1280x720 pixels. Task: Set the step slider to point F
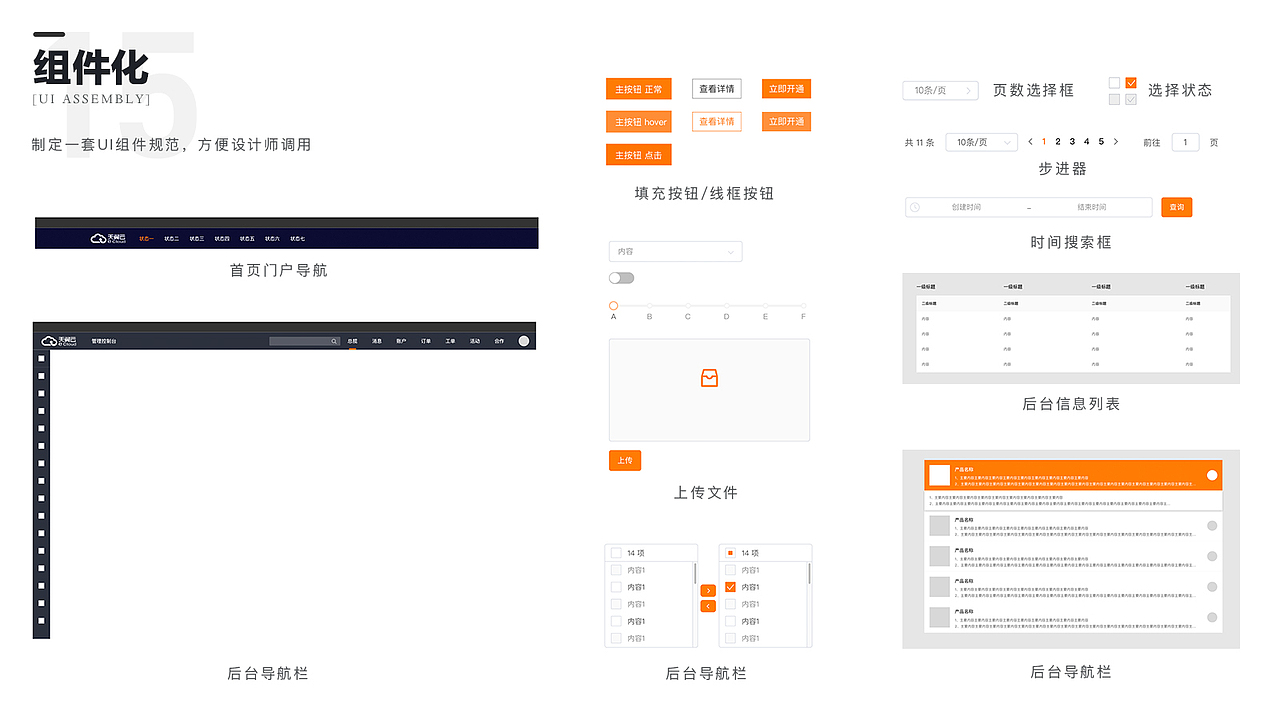(x=804, y=305)
